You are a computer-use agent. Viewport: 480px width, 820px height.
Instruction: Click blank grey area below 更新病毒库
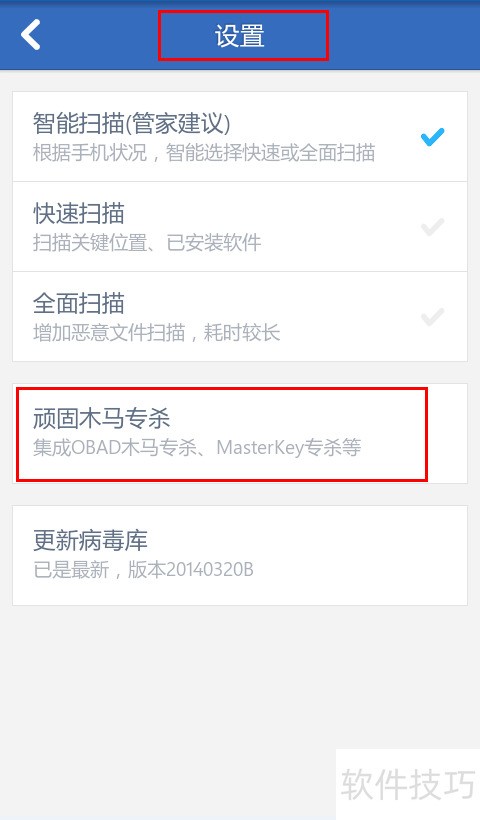pos(173,706)
